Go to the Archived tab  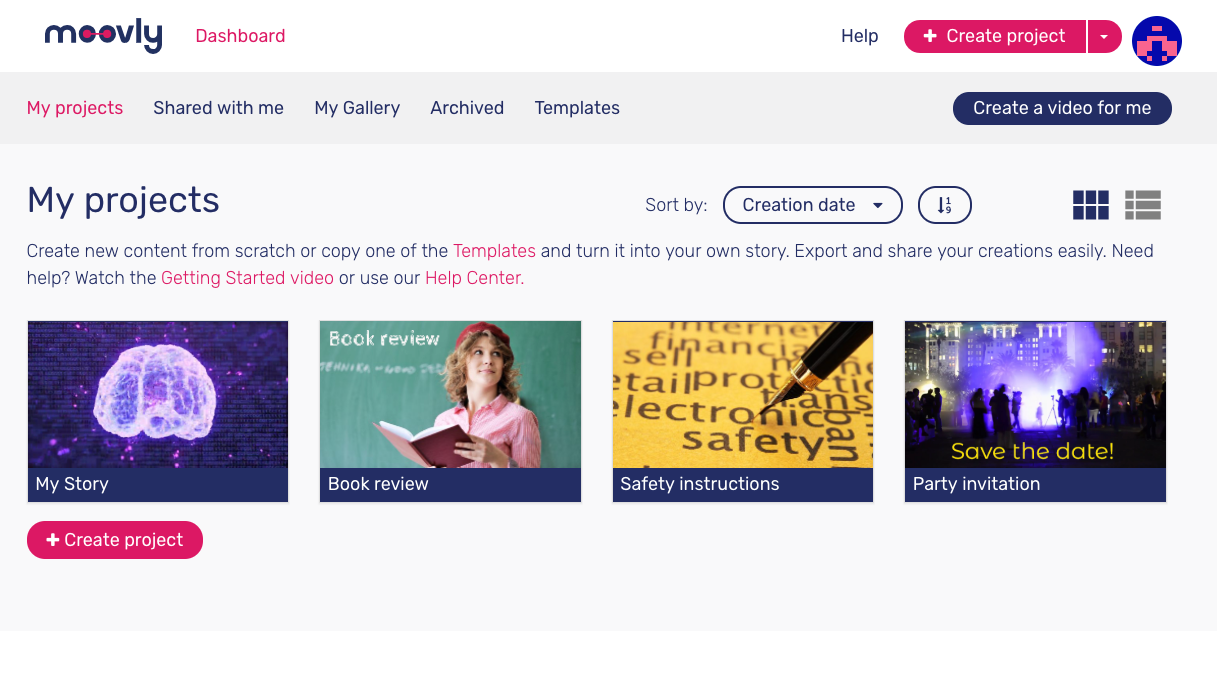(x=467, y=108)
